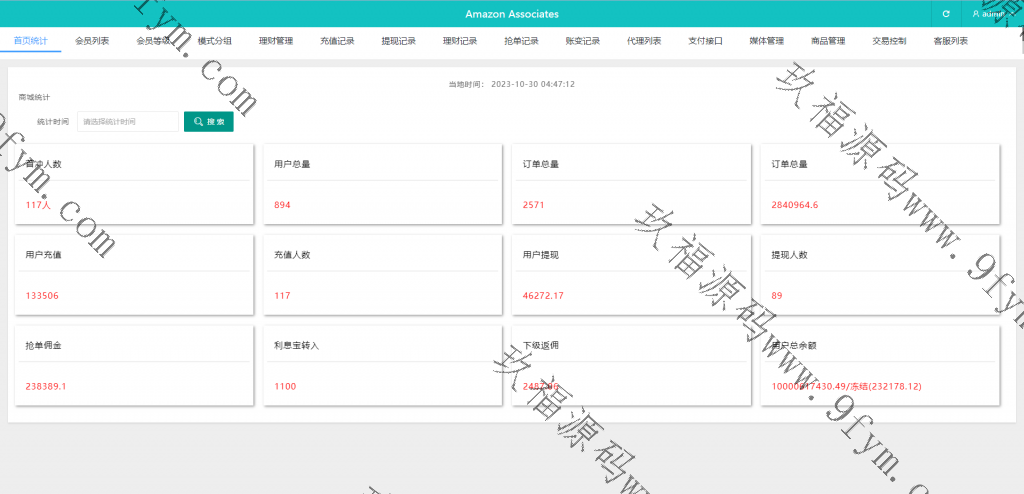Switch to the 媒体管理 tab

point(767,41)
